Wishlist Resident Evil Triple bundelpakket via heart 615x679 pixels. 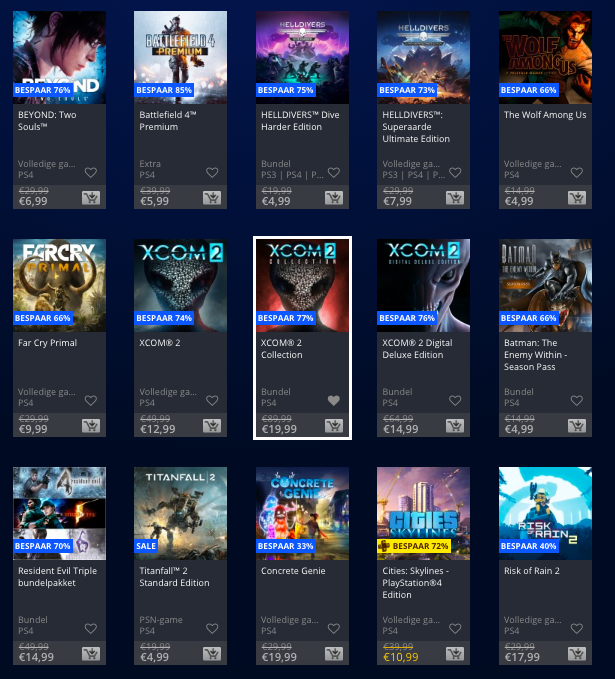91,628
